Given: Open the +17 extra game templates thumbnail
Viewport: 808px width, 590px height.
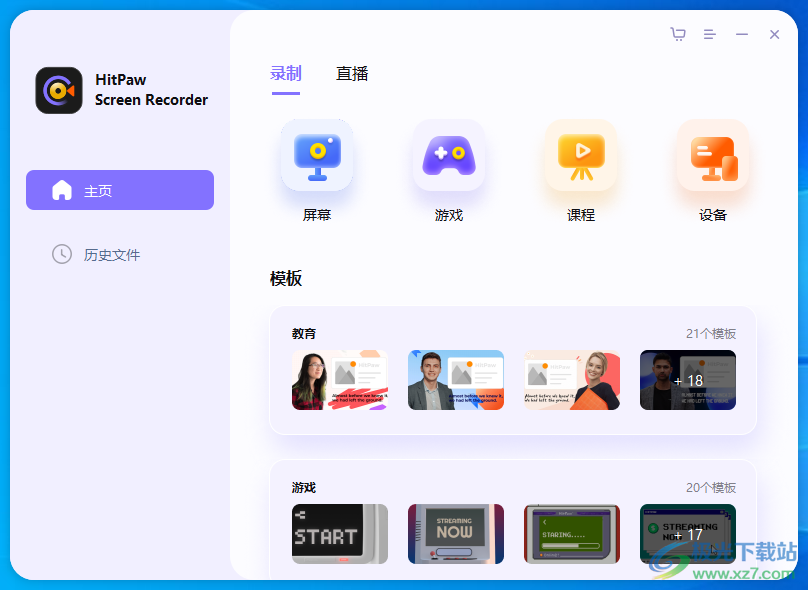Looking at the screenshot, I should 688,534.
